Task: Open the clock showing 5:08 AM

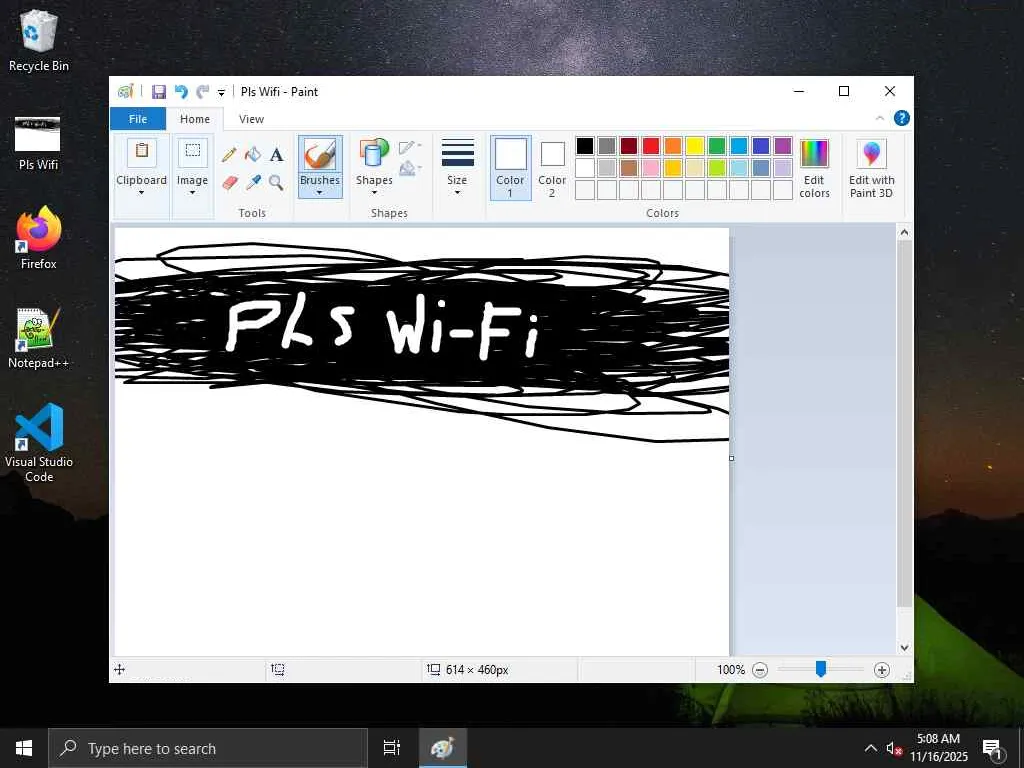Action: pyautogui.click(x=938, y=748)
